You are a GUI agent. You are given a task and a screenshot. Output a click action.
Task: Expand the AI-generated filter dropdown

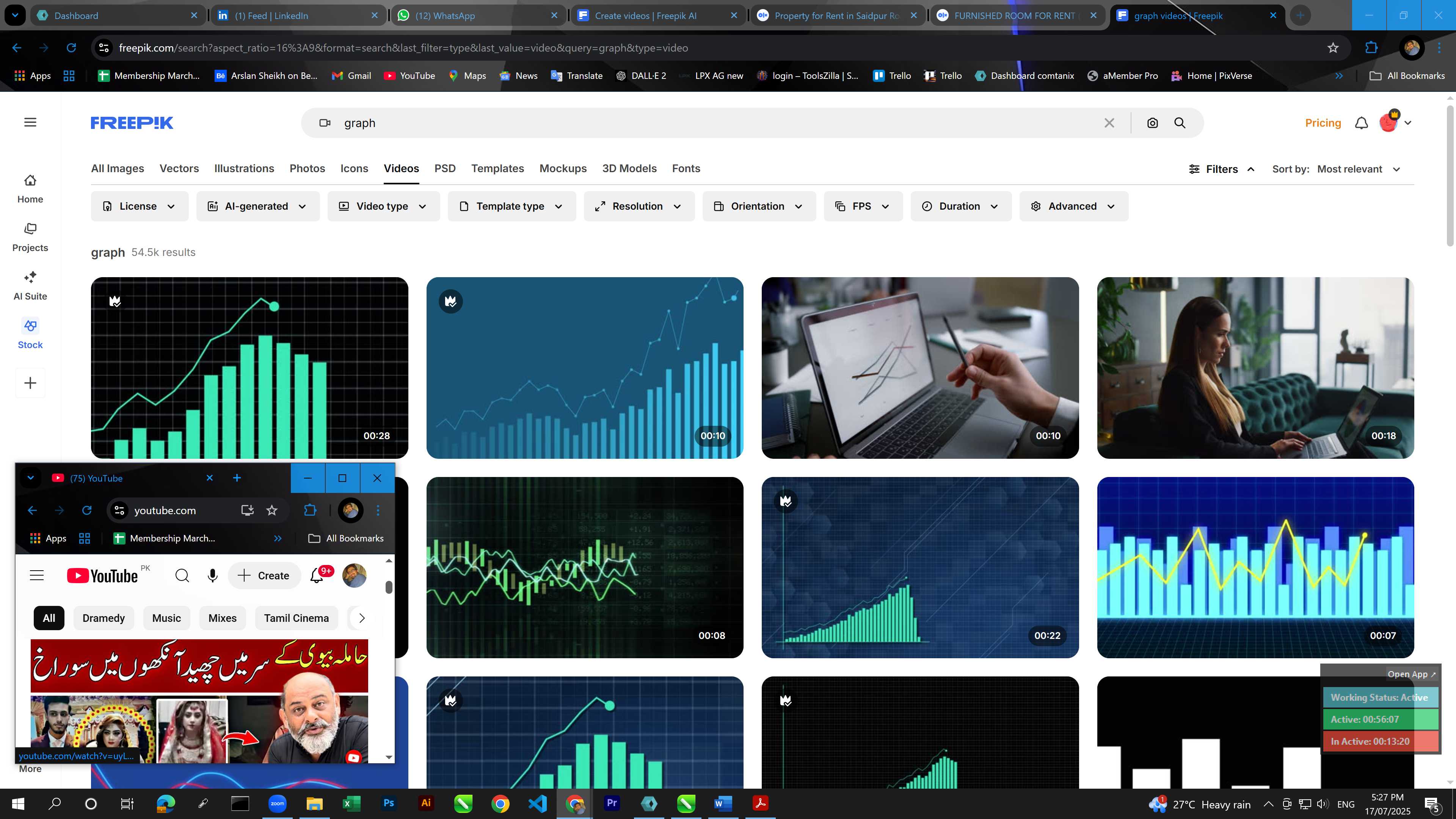(x=258, y=206)
